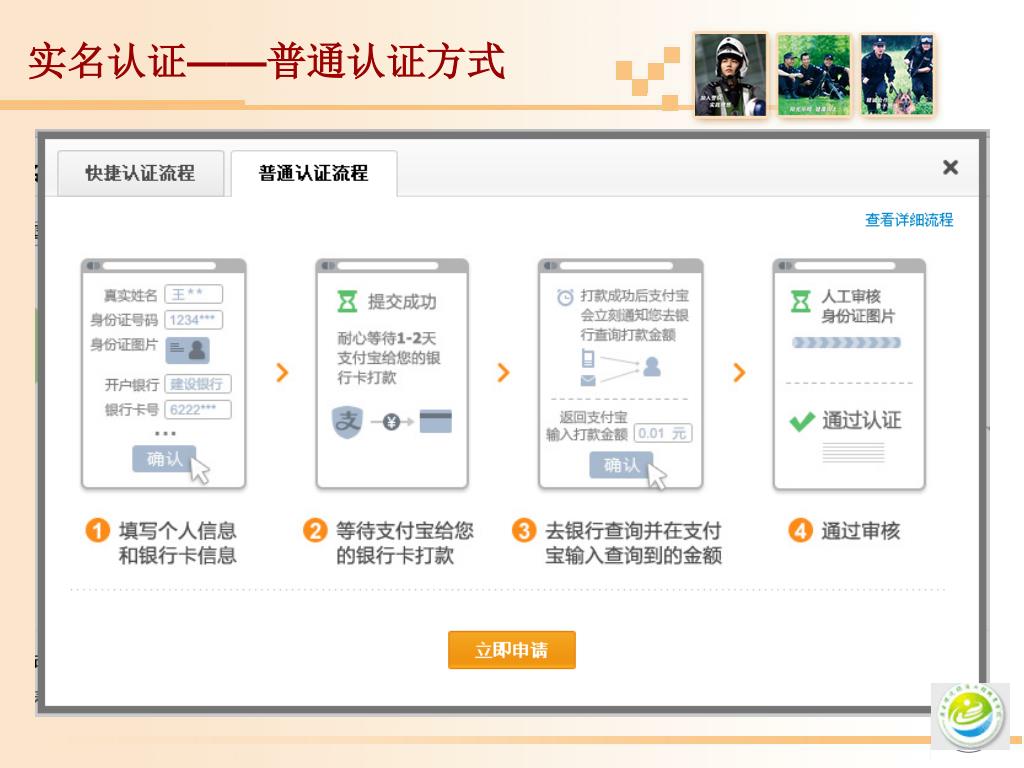
Task: Click the text 填写个人信息和银行卡信息
Action: [177, 543]
